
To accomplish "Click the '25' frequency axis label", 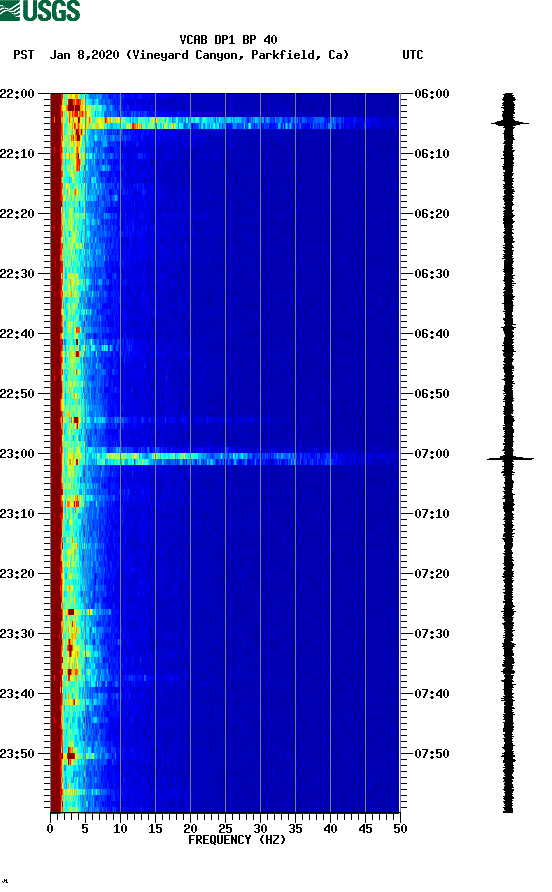I will point(225,829).
